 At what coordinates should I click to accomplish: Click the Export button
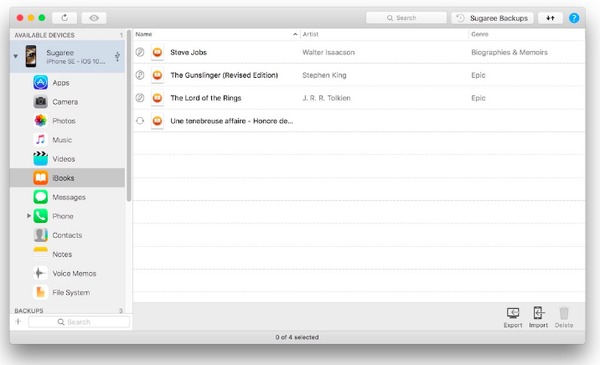pos(513,317)
